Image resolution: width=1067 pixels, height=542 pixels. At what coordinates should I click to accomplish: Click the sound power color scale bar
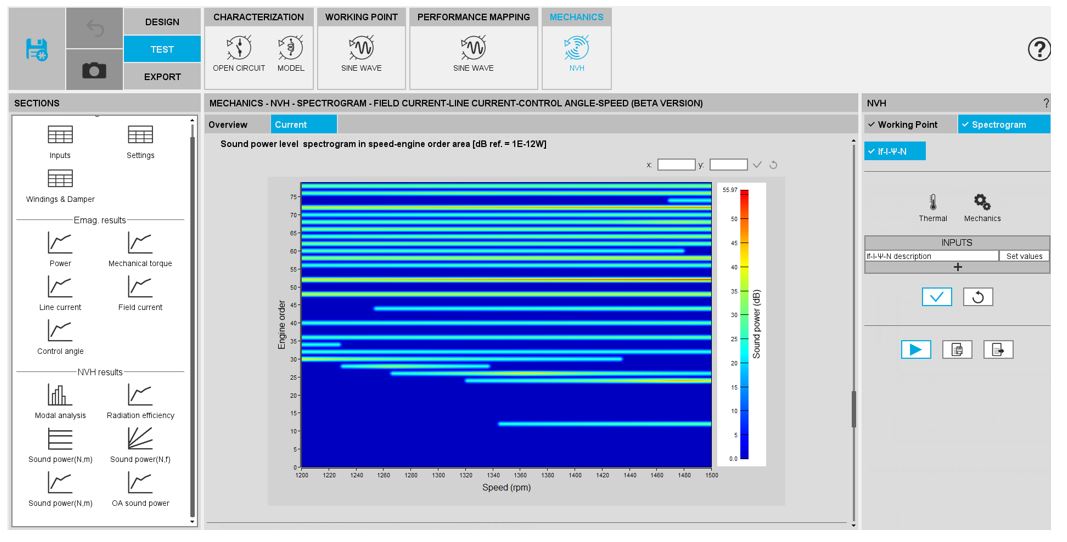pyautogui.click(x=744, y=324)
